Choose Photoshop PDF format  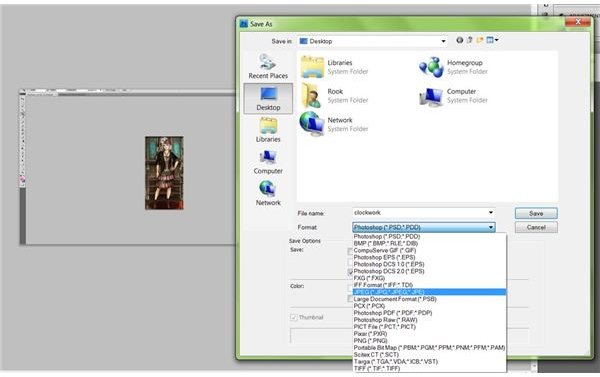pos(429,313)
